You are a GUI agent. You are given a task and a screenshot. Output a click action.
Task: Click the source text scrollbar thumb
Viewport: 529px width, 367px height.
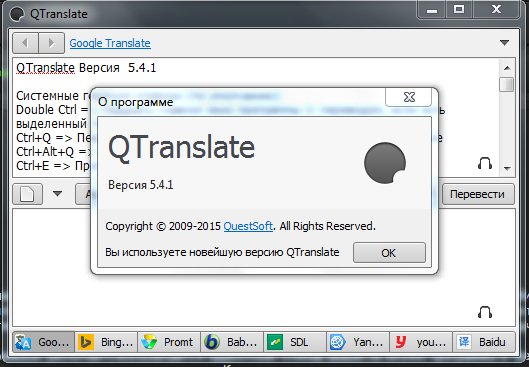(x=507, y=84)
